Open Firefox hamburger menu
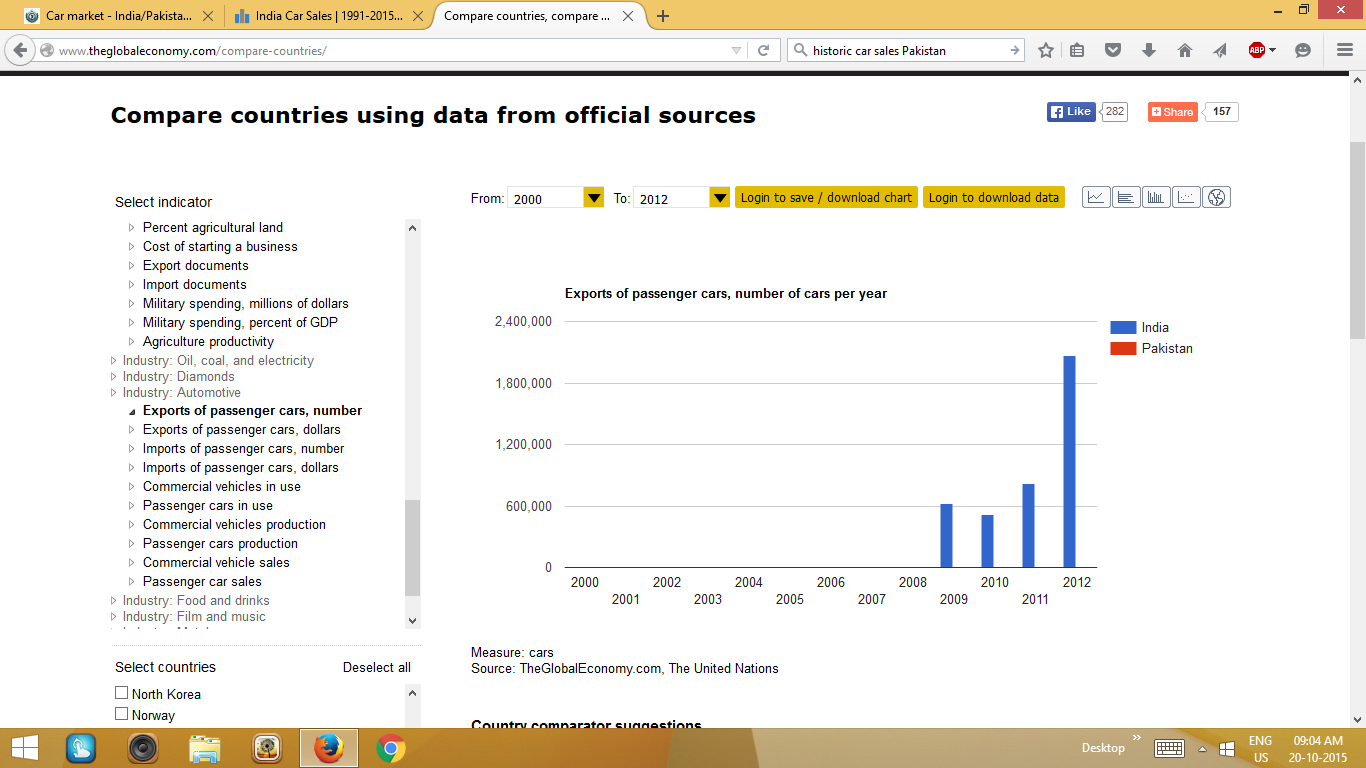Image resolution: width=1366 pixels, height=768 pixels. (x=1345, y=50)
